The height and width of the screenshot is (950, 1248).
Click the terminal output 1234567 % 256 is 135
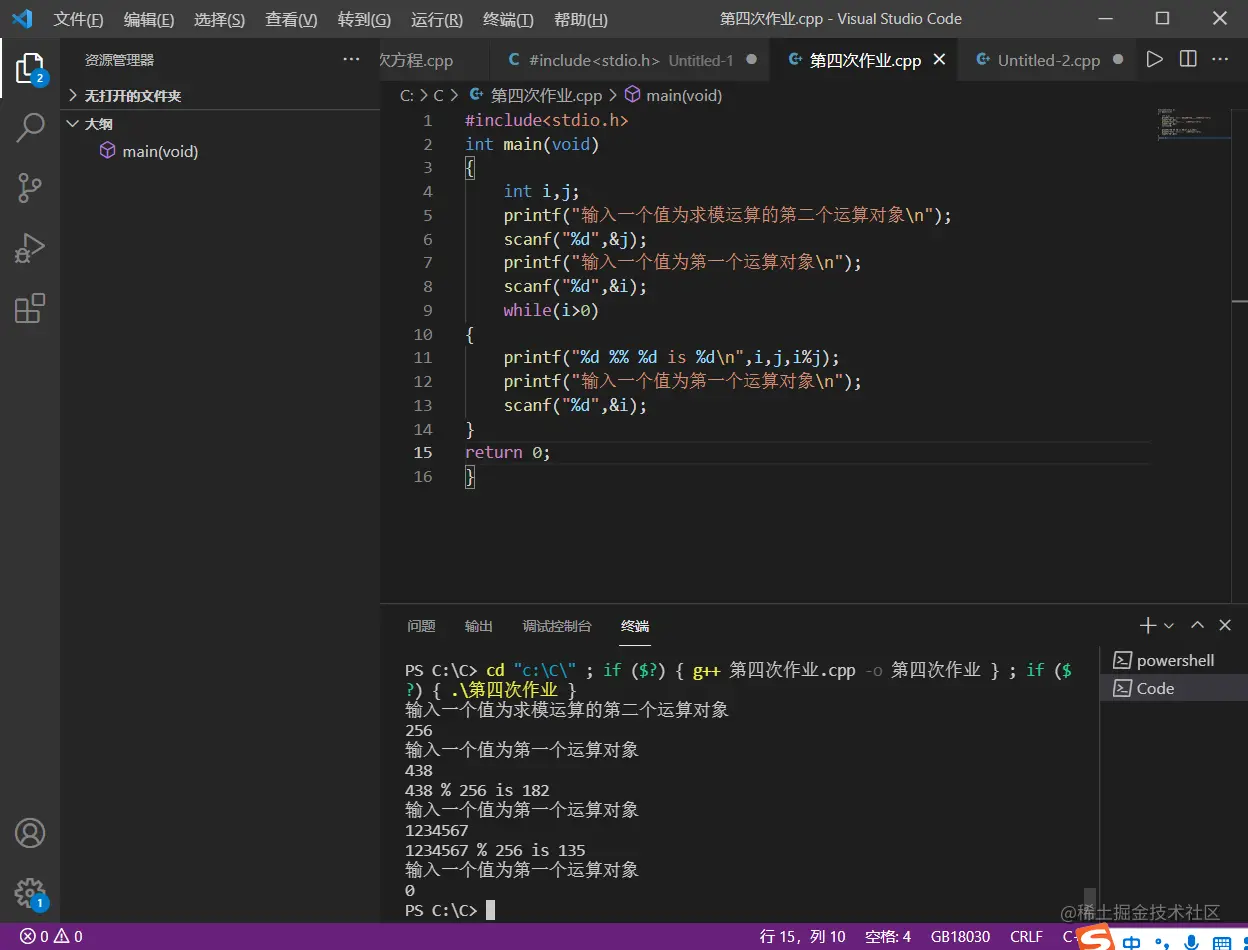click(495, 850)
